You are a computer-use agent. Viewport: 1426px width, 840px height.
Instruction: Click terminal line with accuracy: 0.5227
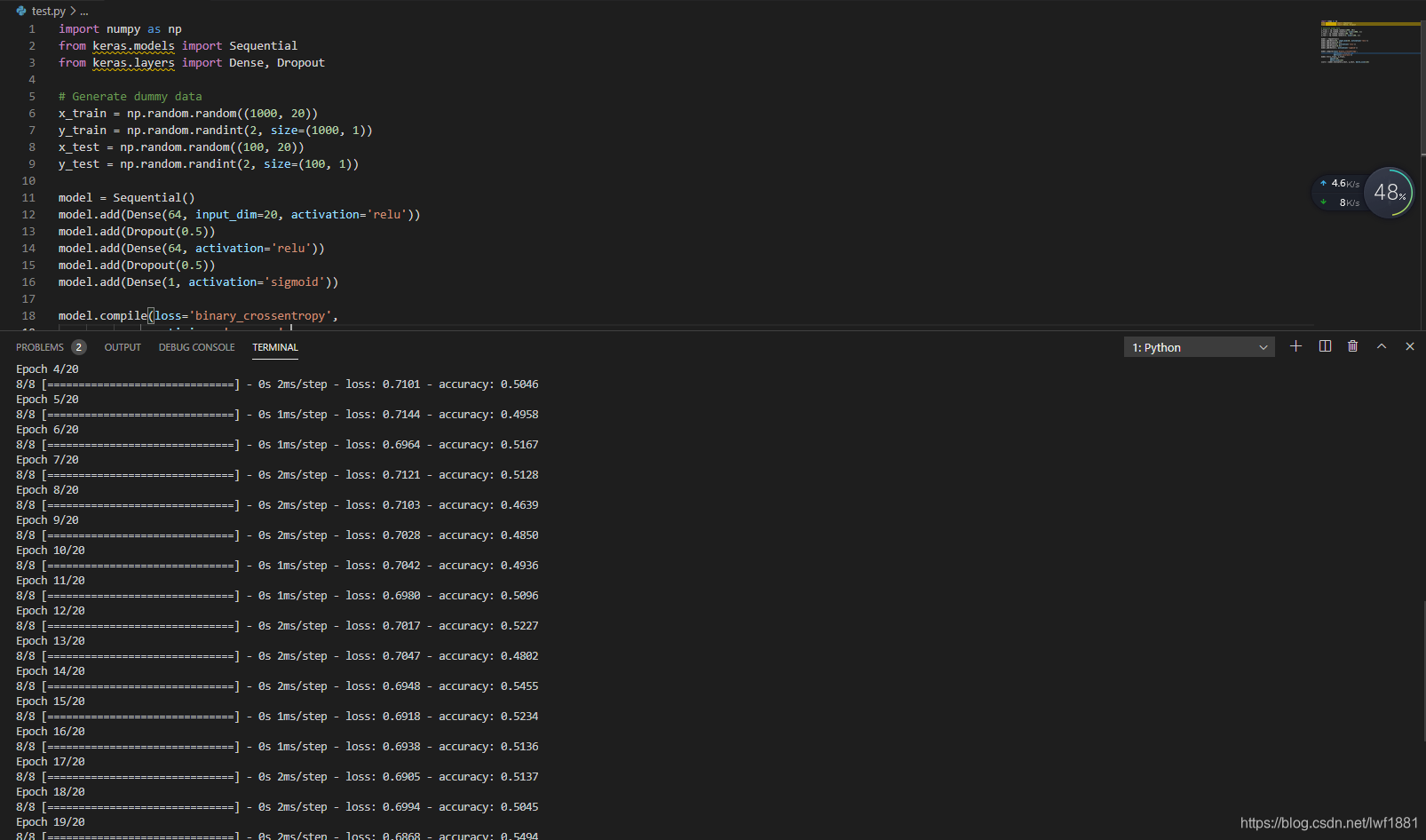[x=277, y=625]
